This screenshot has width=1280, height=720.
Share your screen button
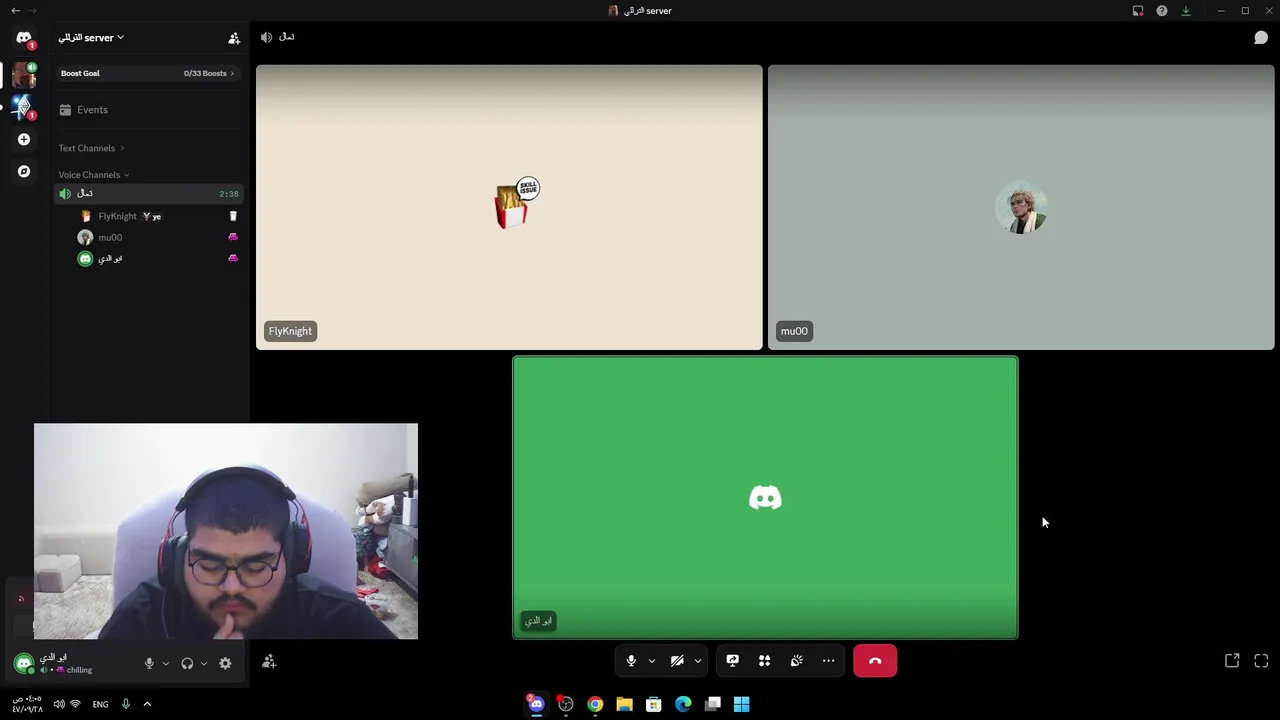point(733,661)
